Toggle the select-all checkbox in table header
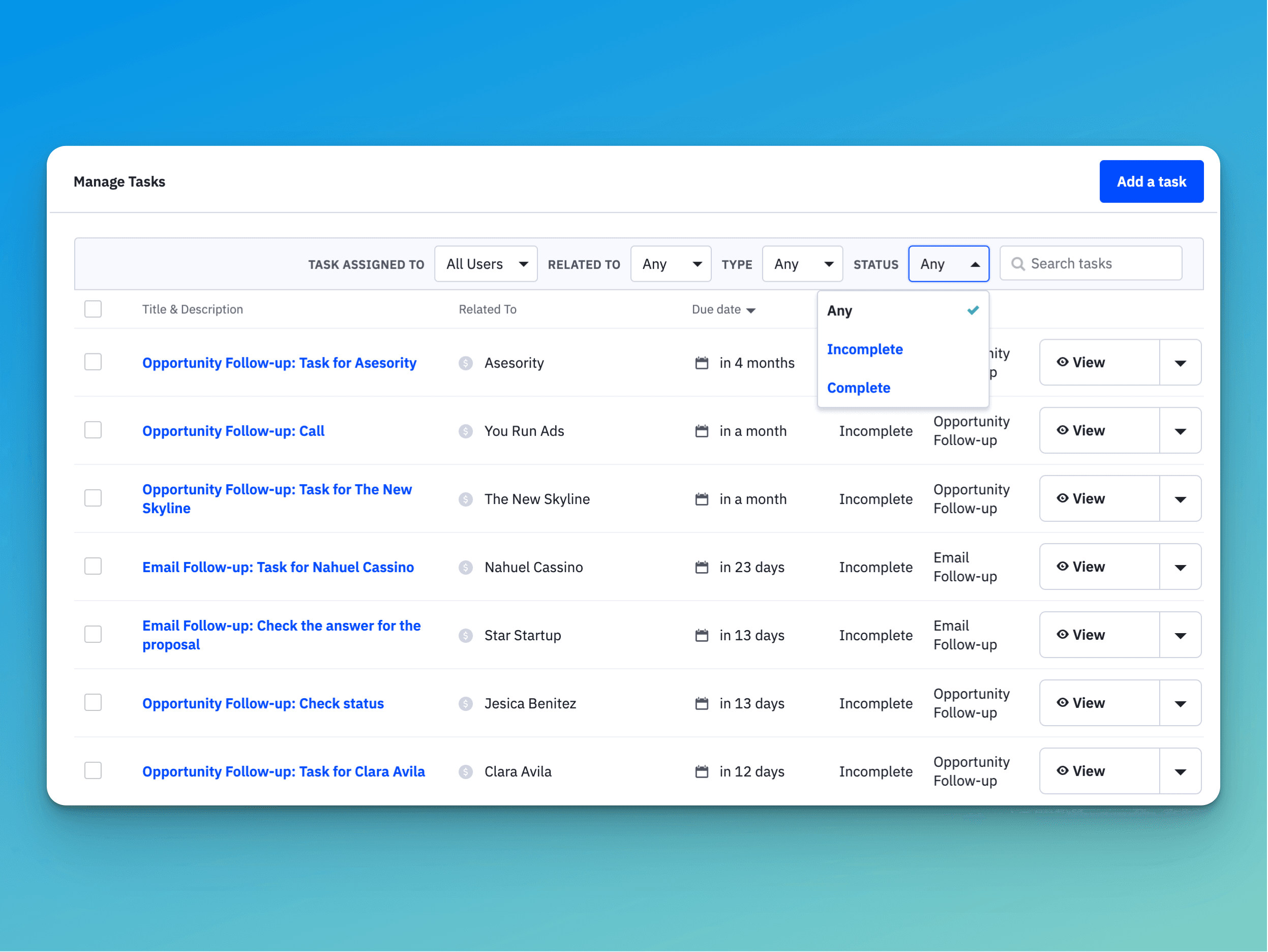This screenshot has height=952, width=1268. [x=93, y=308]
